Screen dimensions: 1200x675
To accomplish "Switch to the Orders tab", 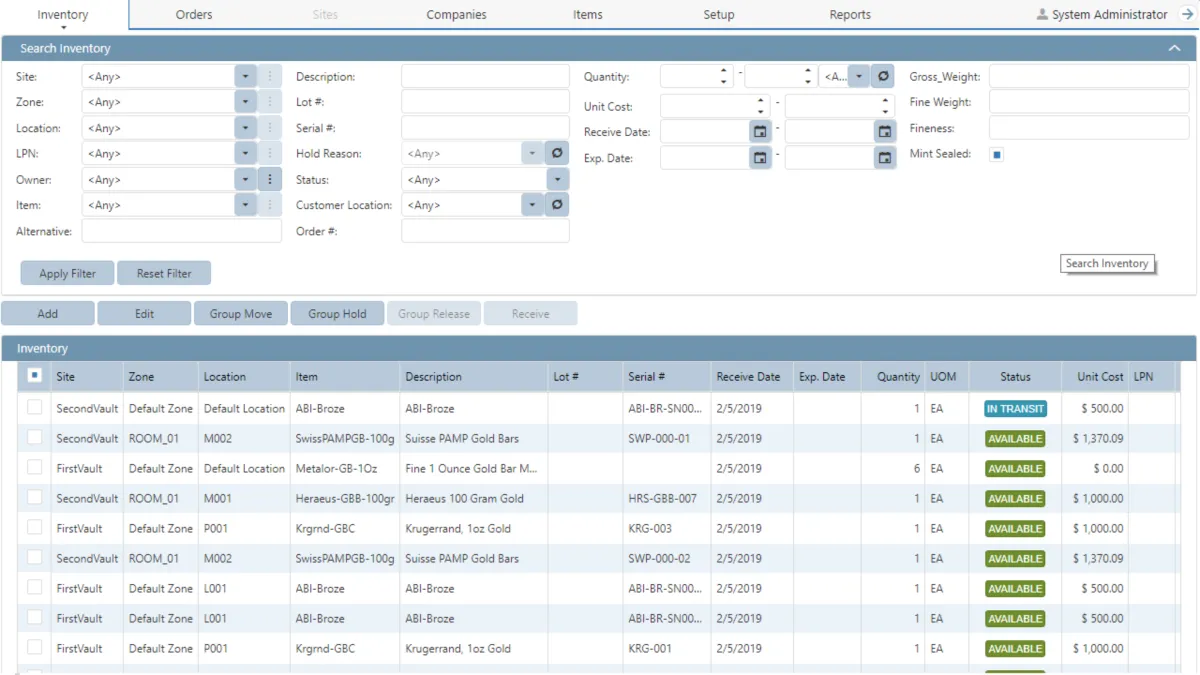I will (194, 15).
